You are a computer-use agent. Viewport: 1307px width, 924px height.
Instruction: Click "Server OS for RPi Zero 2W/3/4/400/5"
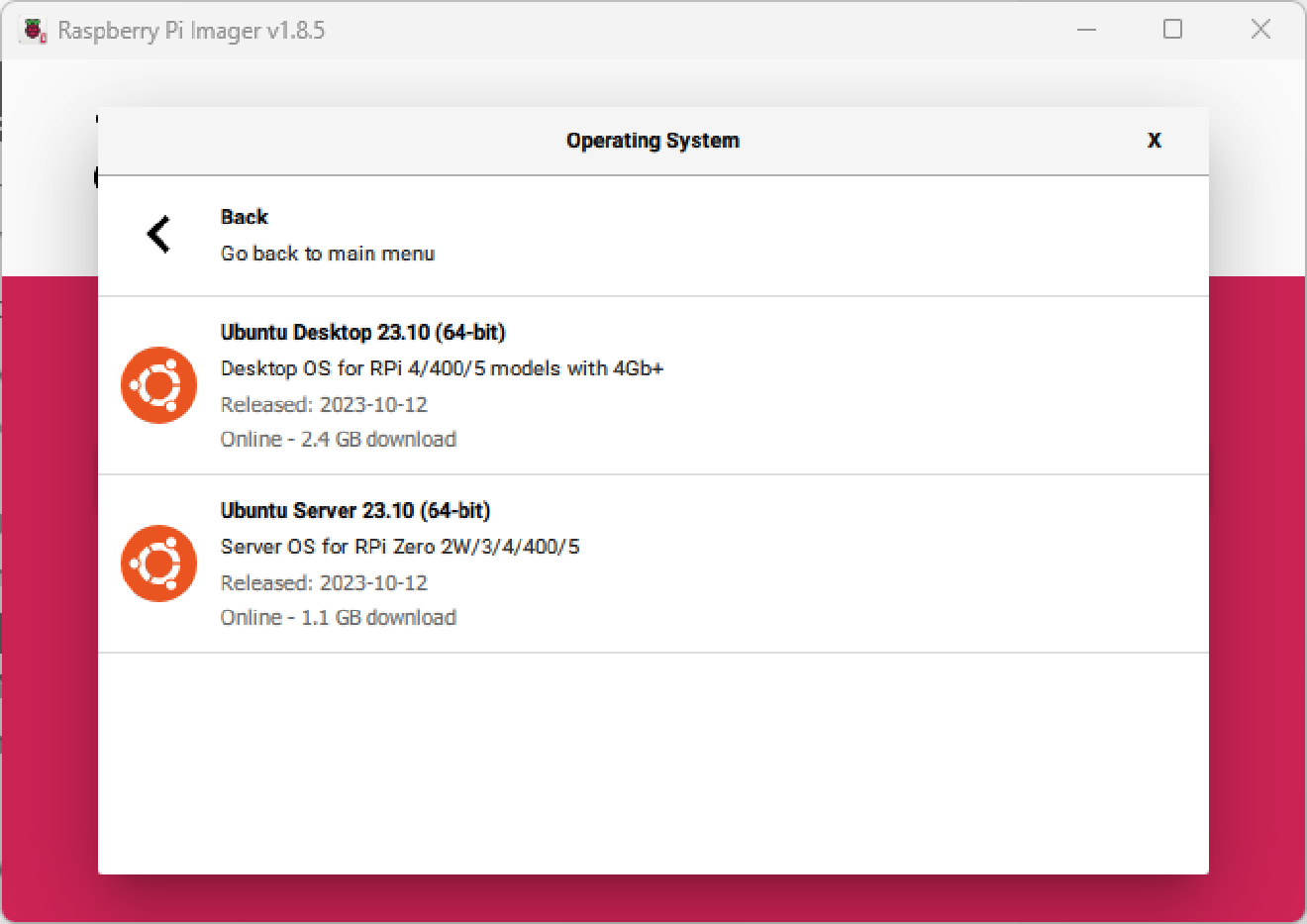pyautogui.click(x=401, y=546)
